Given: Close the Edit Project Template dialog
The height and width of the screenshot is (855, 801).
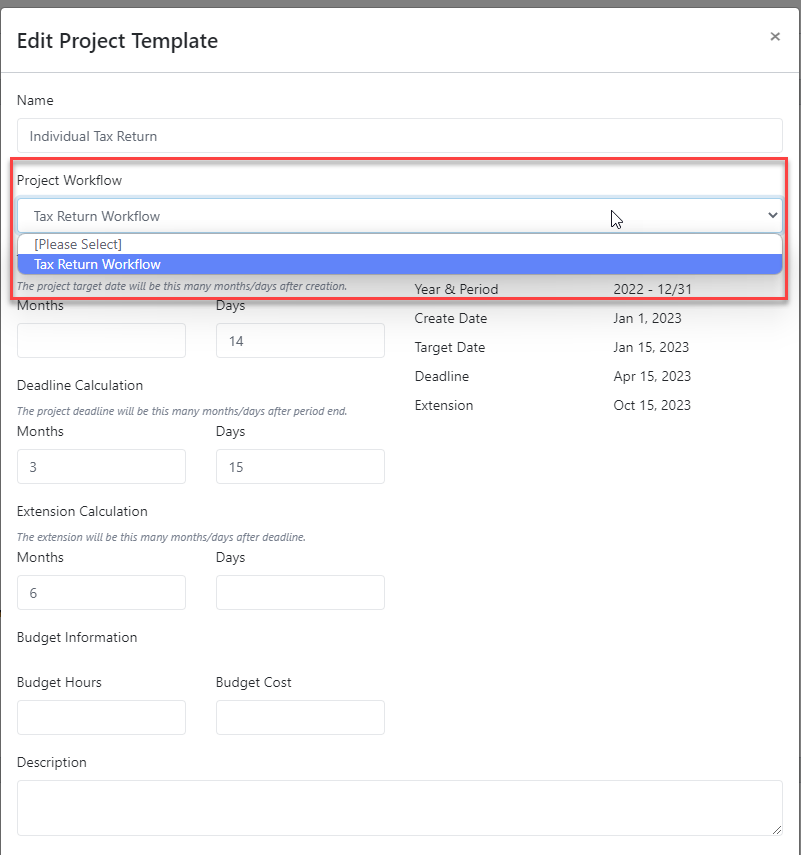Looking at the screenshot, I should [x=775, y=36].
